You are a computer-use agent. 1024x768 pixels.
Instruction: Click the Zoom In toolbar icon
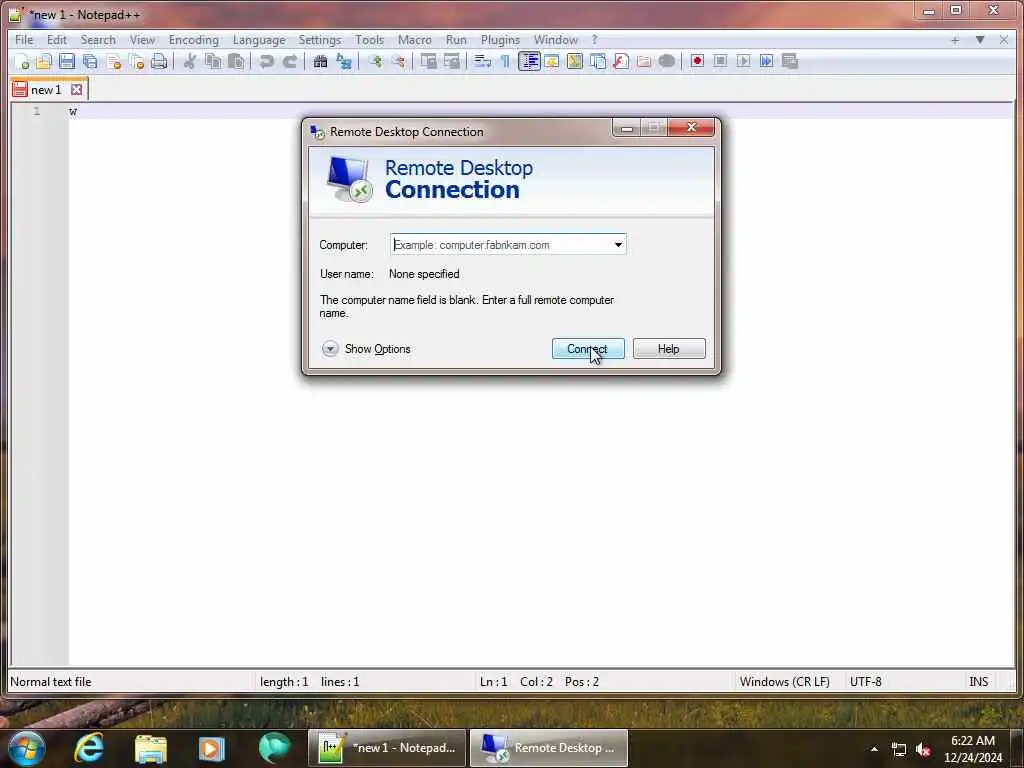(x=375, y=61)
